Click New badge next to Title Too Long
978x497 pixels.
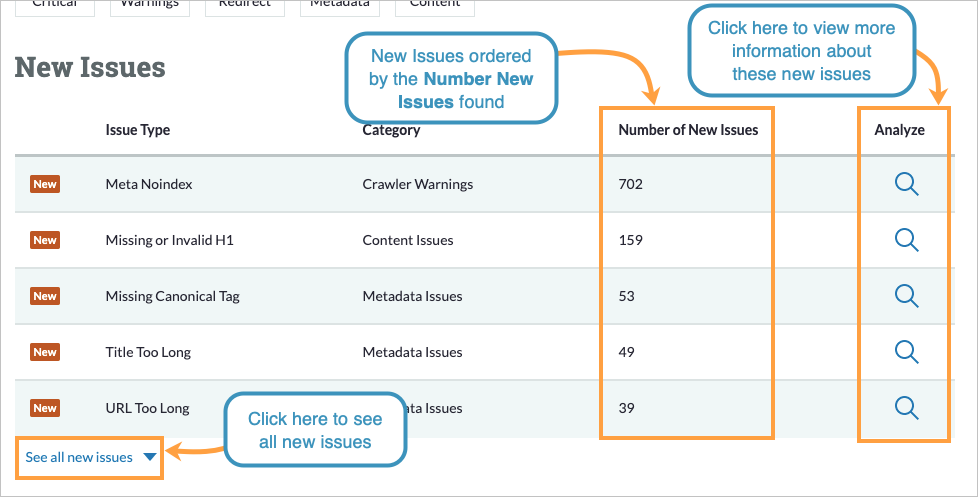coord(45,352)
